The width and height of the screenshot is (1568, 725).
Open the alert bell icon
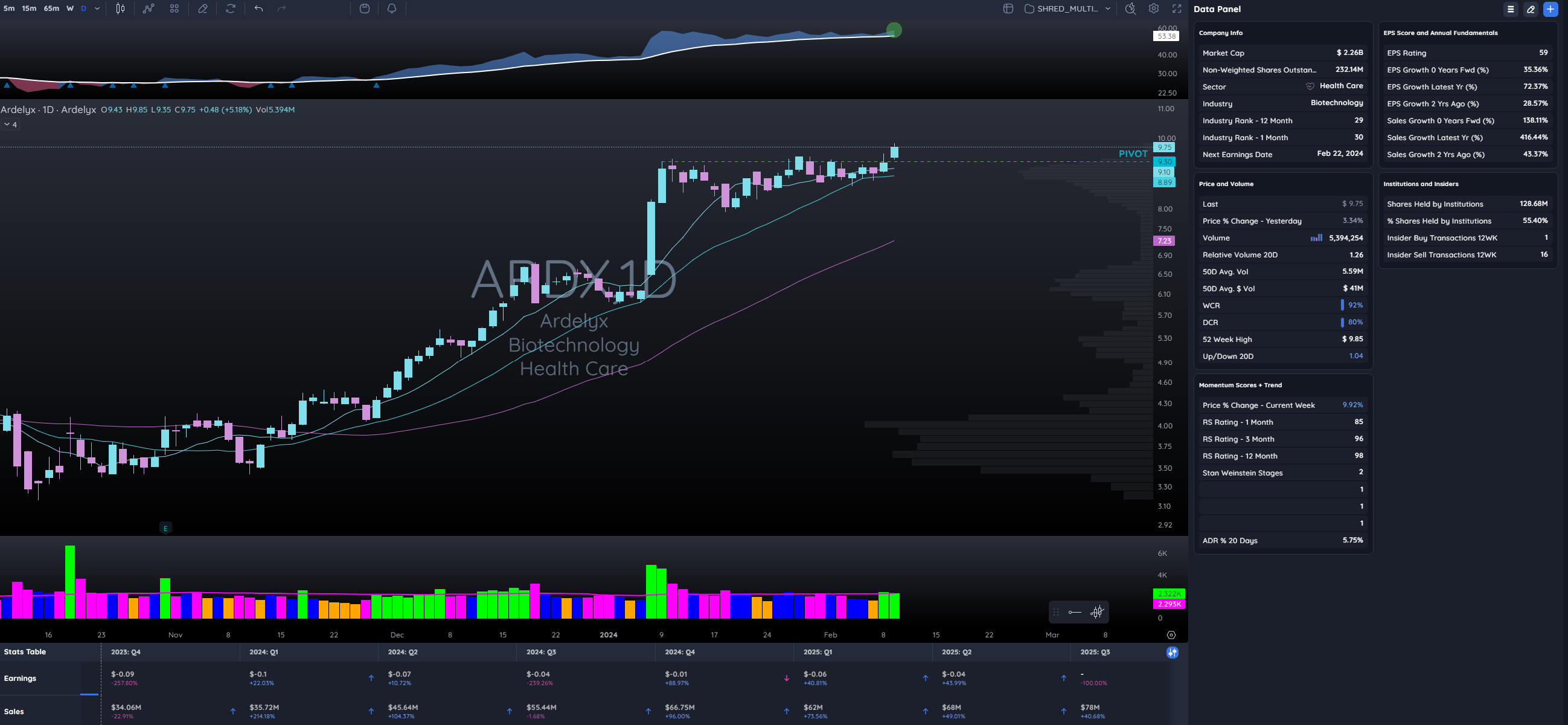(391, 8)
